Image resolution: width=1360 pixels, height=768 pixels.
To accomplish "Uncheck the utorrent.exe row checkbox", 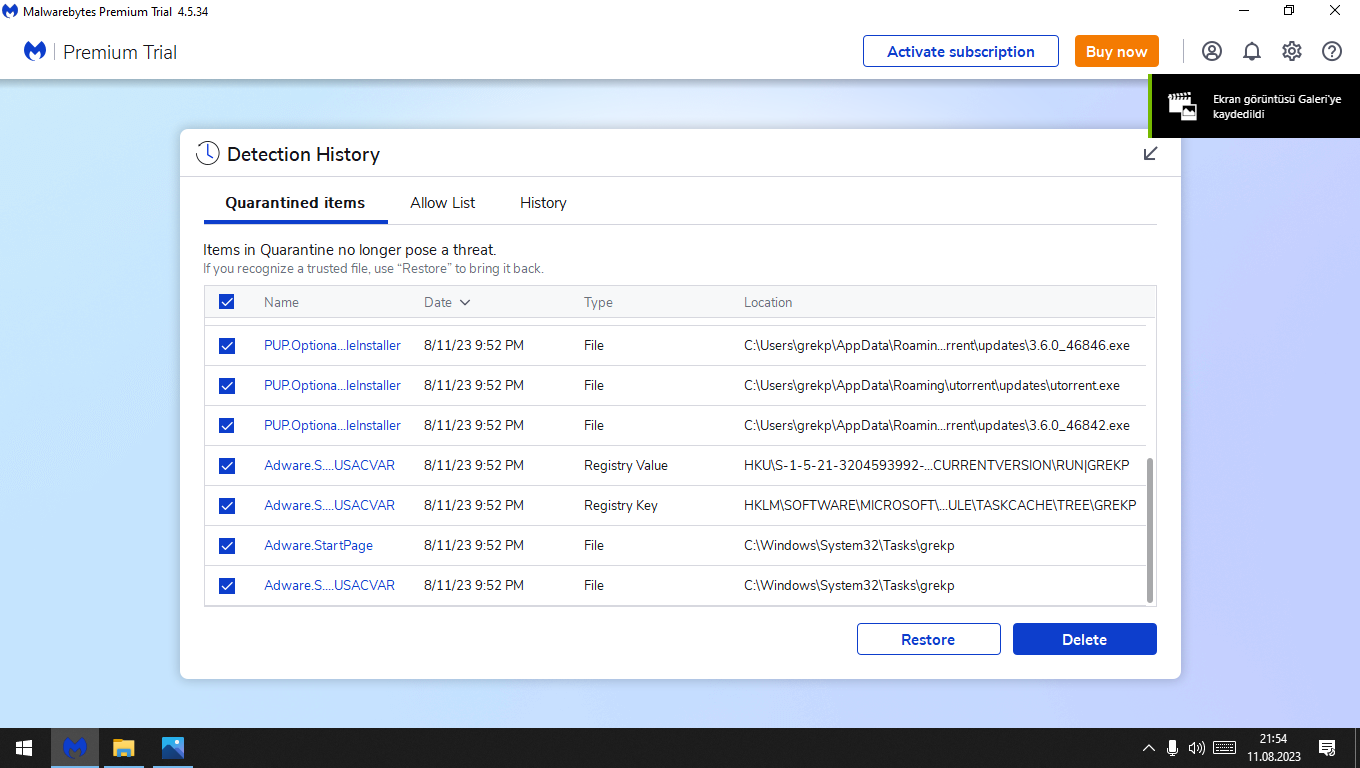I will coord(226,386).
